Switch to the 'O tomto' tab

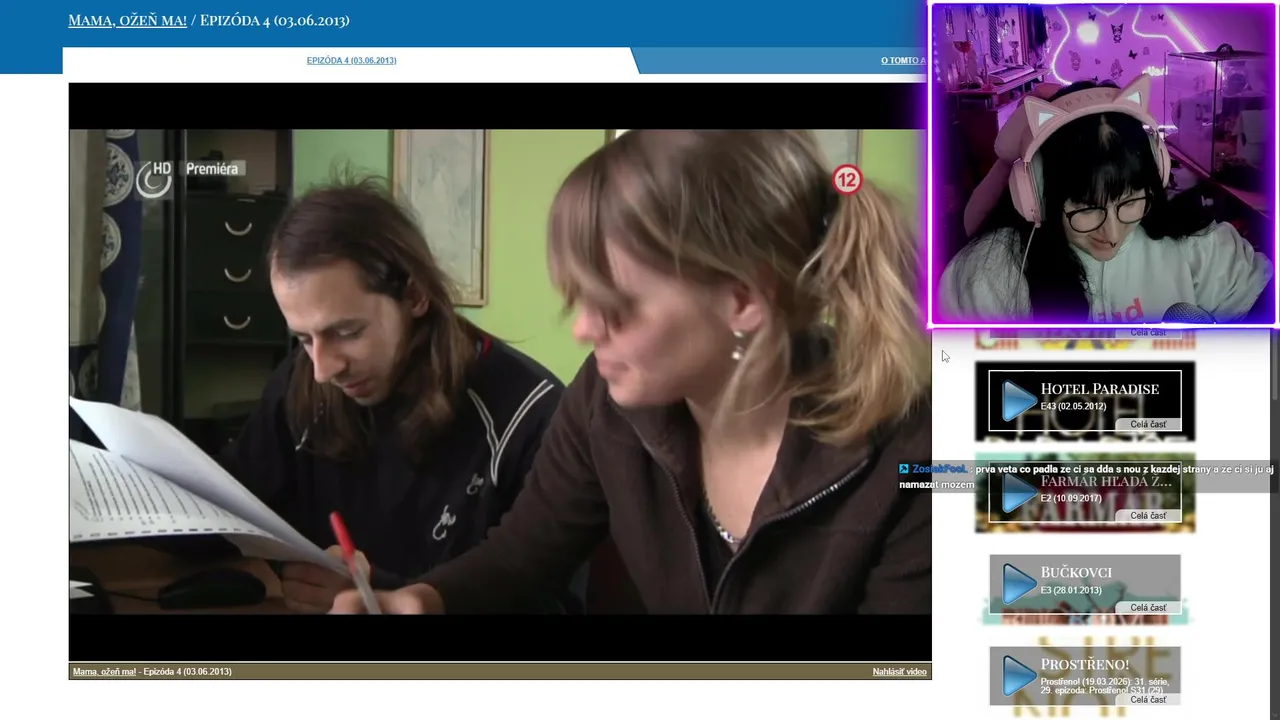click(x=904, y=61)
